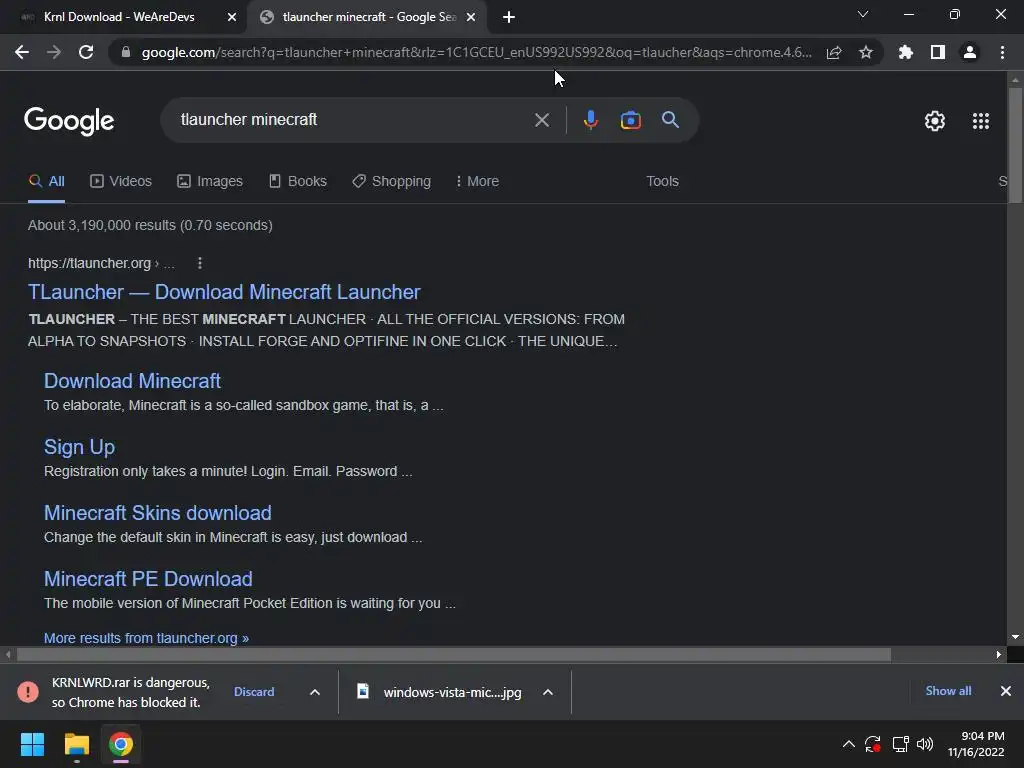Open TLauncher — Download Minecraft Launcher result
The image size is (1024, 768).
coord(224,292)
